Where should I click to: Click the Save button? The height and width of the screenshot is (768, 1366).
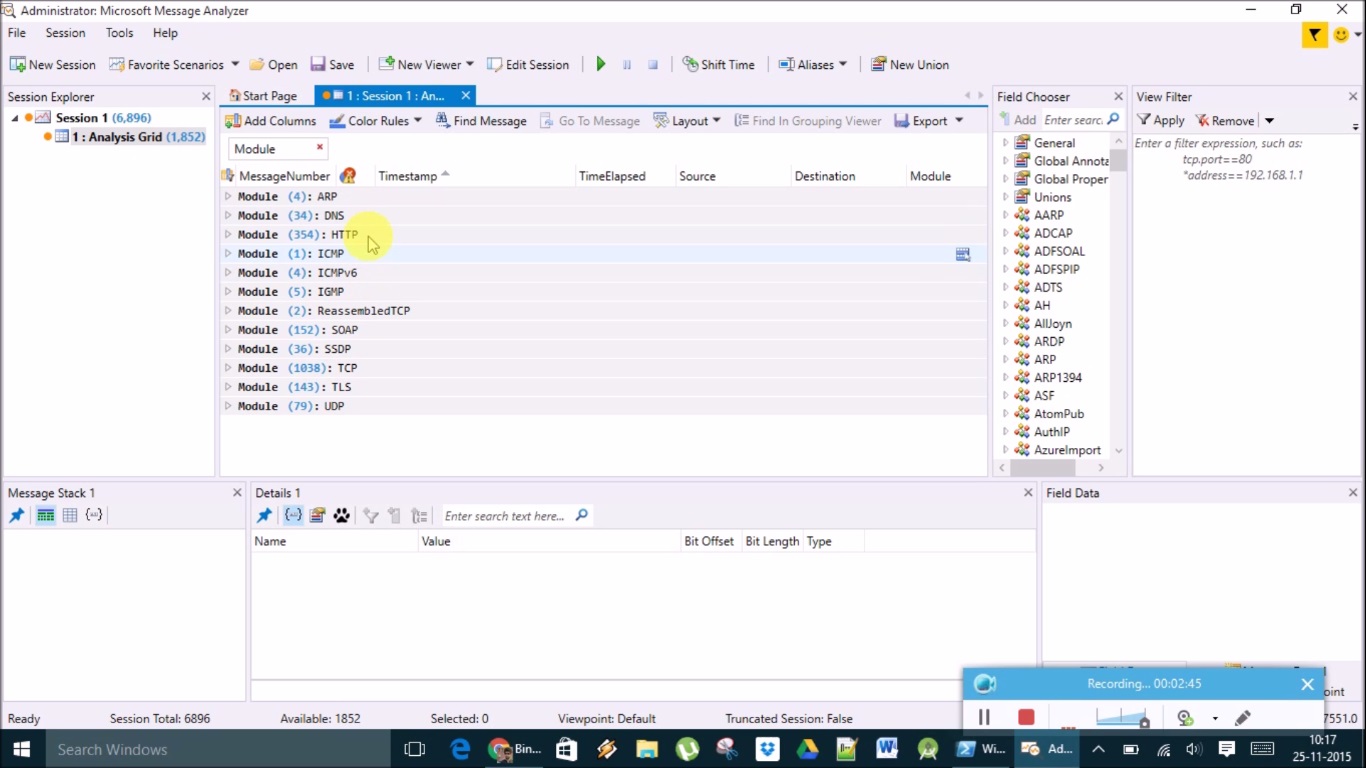[333, 64]
